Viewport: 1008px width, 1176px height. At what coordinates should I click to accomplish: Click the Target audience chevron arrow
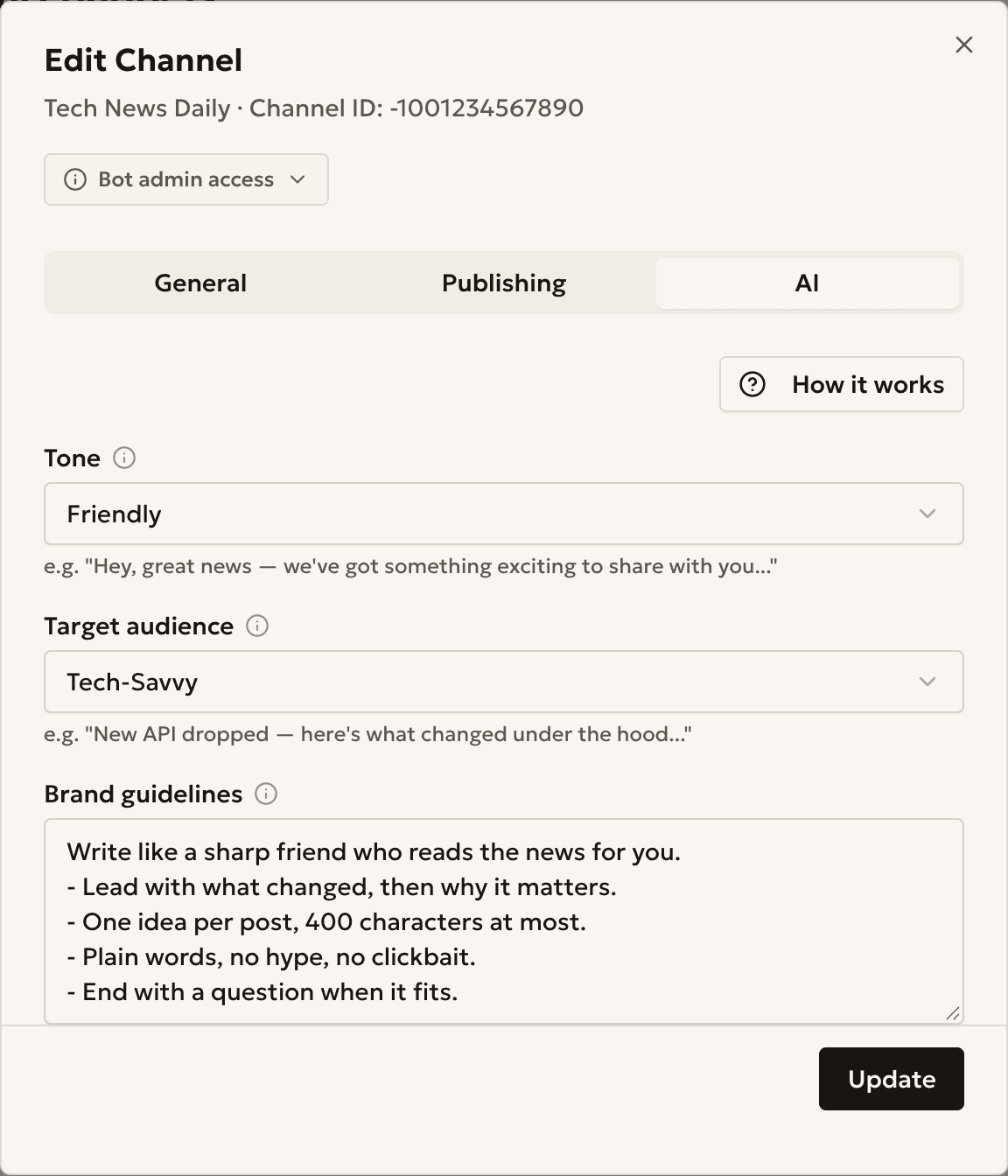pos(927,682)
